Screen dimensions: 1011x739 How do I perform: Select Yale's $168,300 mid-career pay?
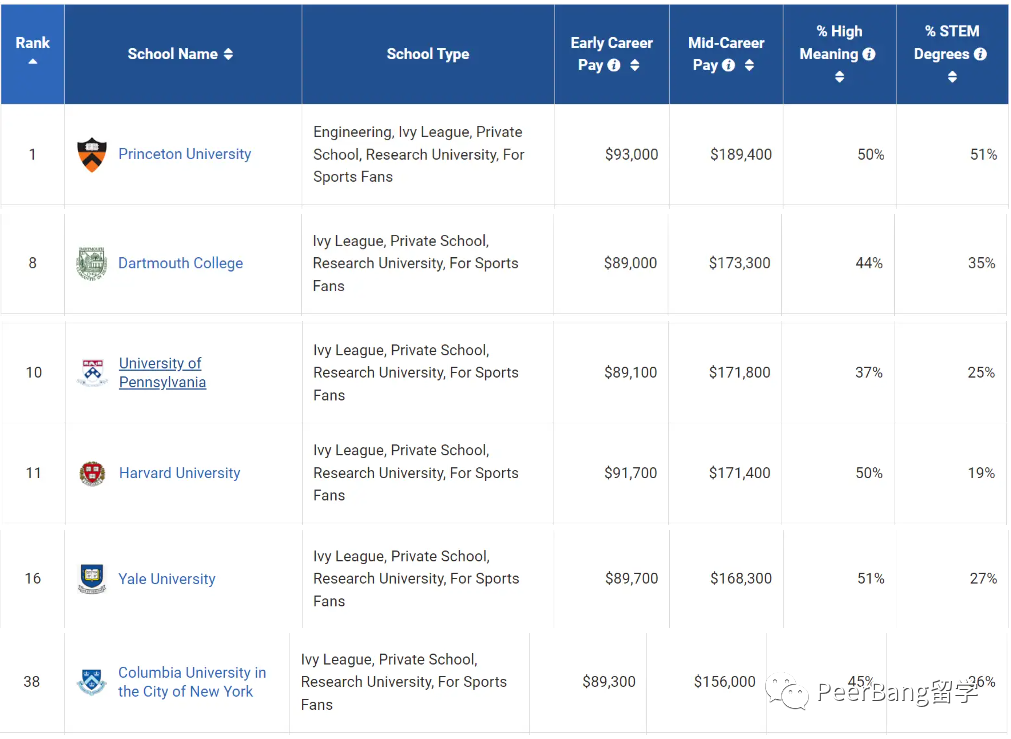click(741, 579)
